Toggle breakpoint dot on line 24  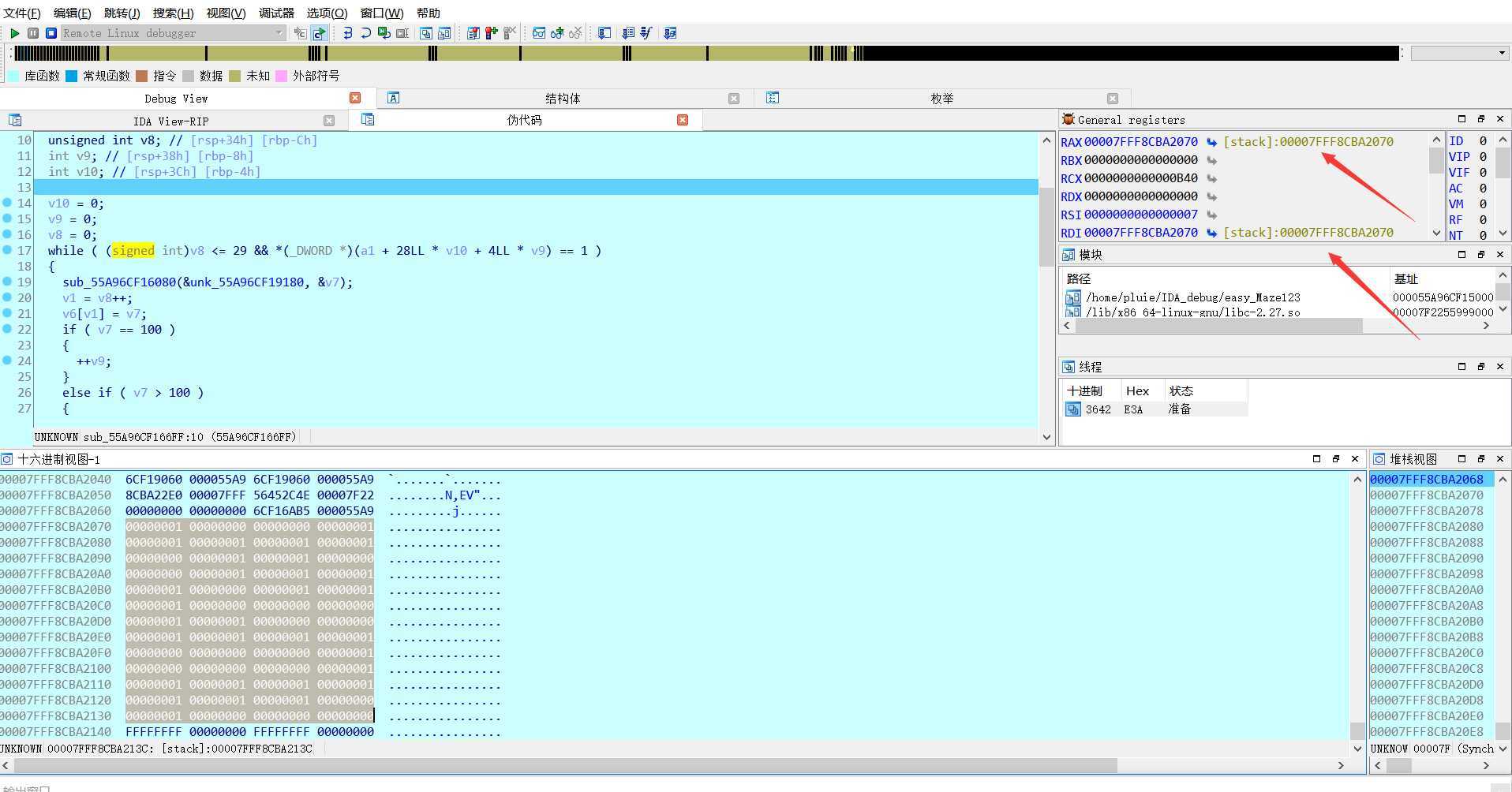[x=7, y=361]
